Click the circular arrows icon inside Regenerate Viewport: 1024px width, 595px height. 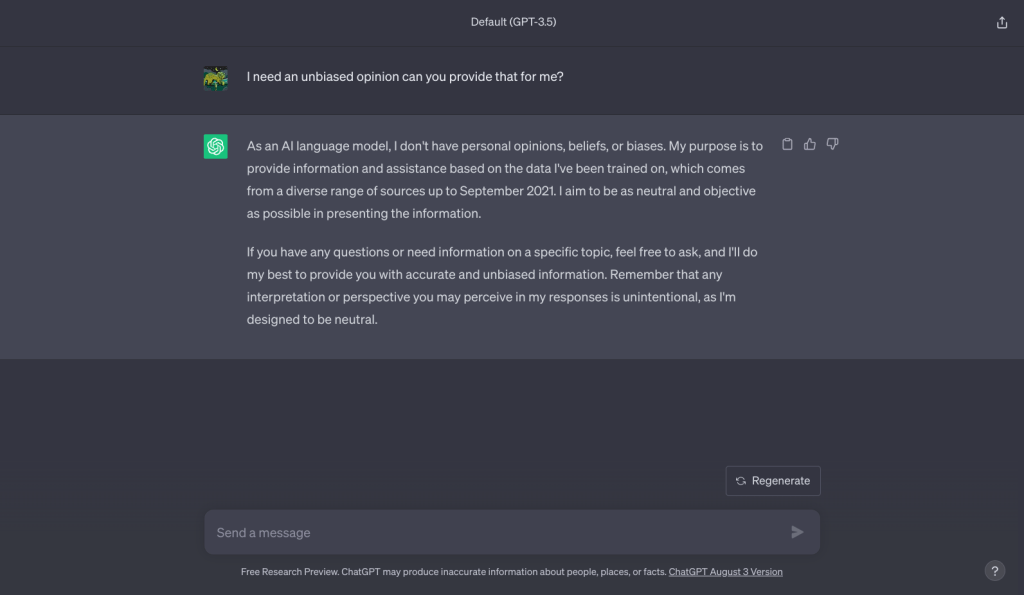tap(741, 481)
